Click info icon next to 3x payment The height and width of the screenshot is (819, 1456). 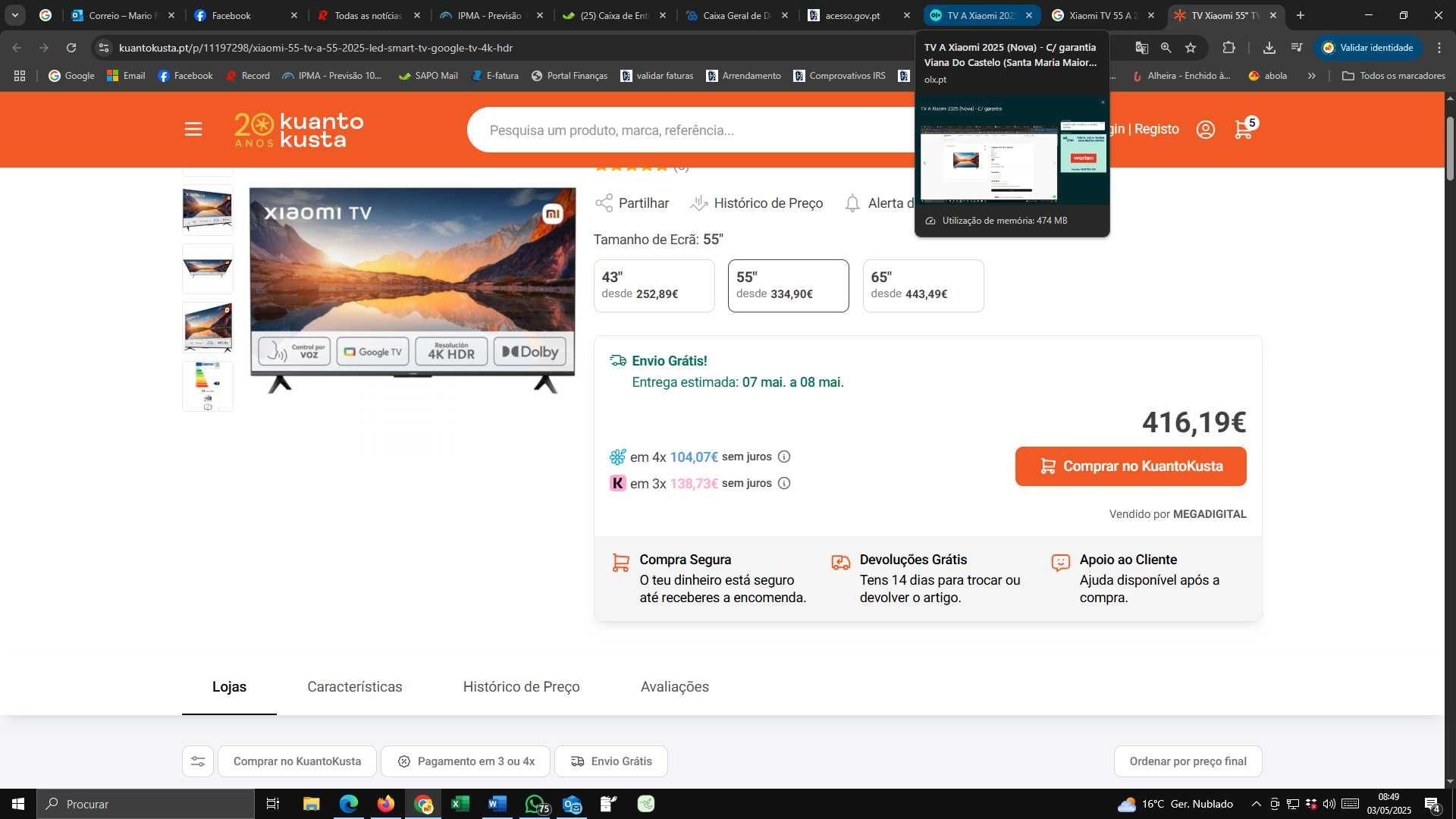click(784, 483)
